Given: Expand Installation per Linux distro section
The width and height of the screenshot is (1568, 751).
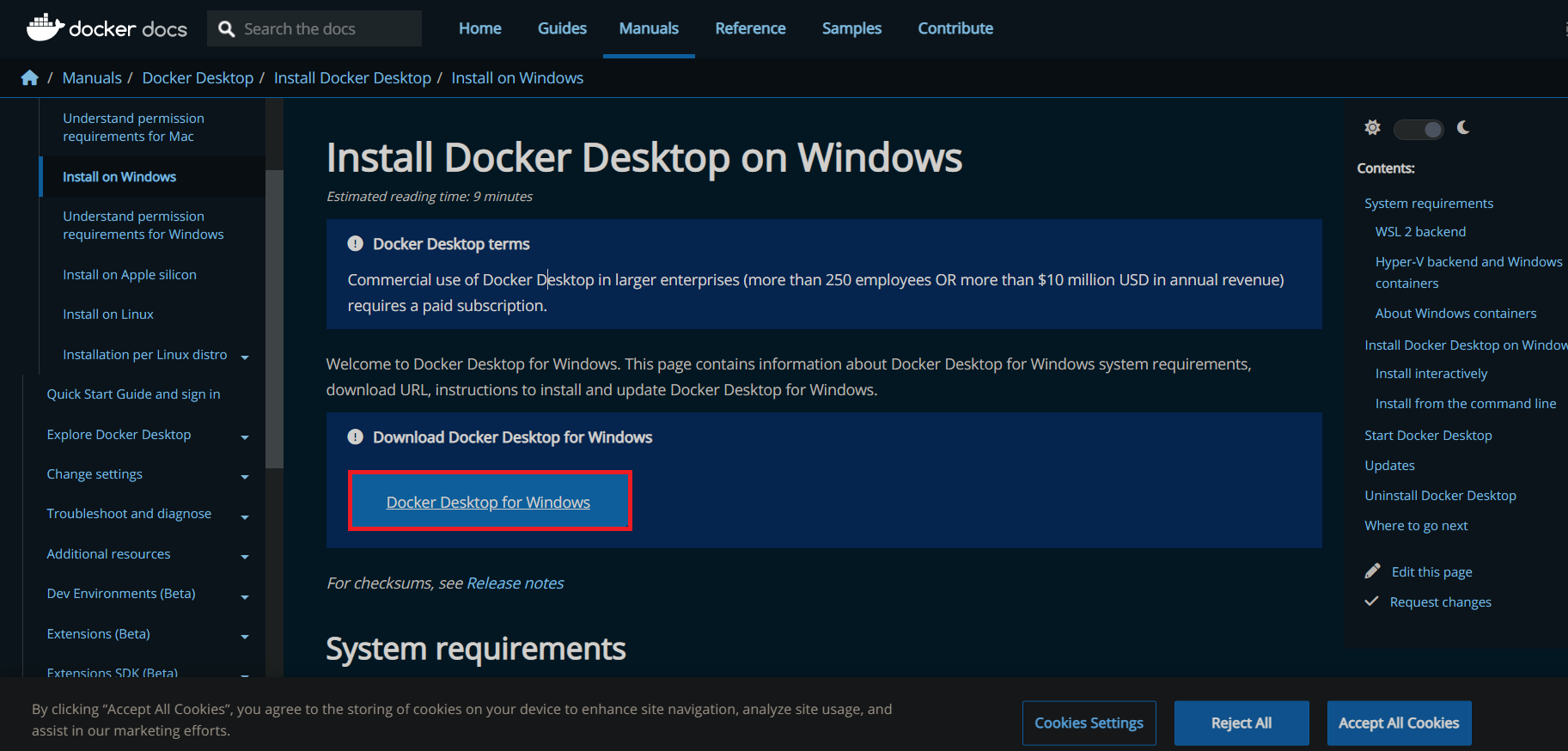Looking at the screenshot, I should [x=245, y=357].
